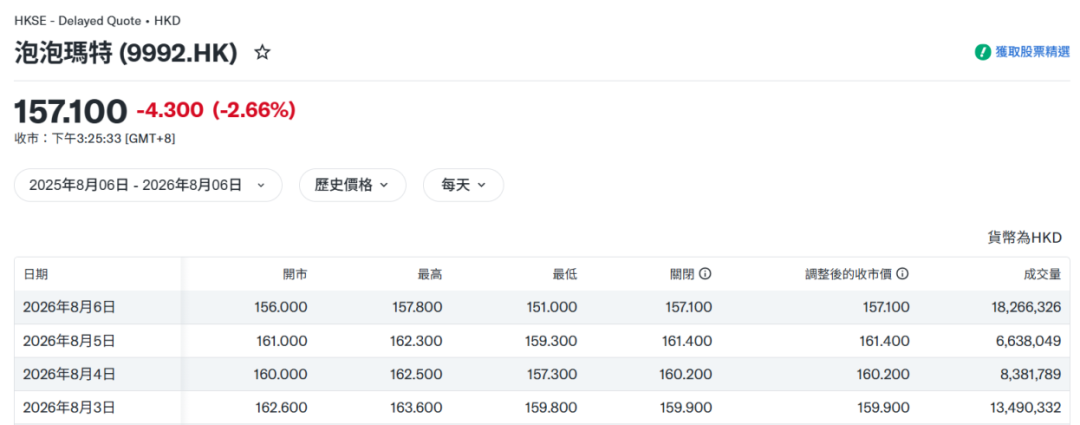Select volume 8,381,789

click(1028, 374)
